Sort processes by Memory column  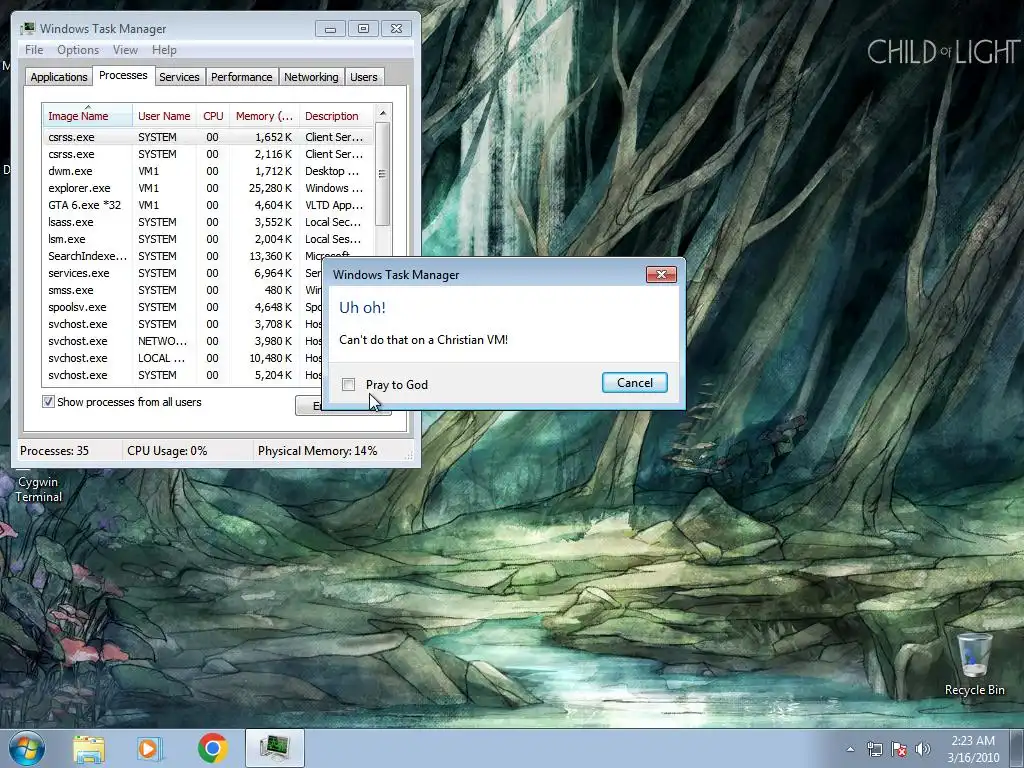pos(264,116)
